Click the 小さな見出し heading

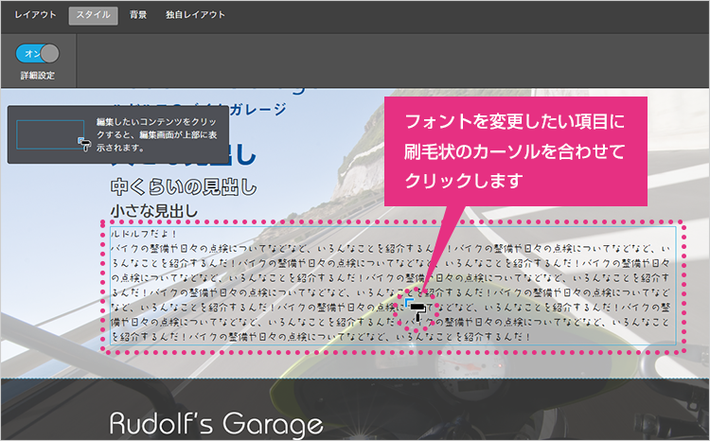tap(154, 211)
